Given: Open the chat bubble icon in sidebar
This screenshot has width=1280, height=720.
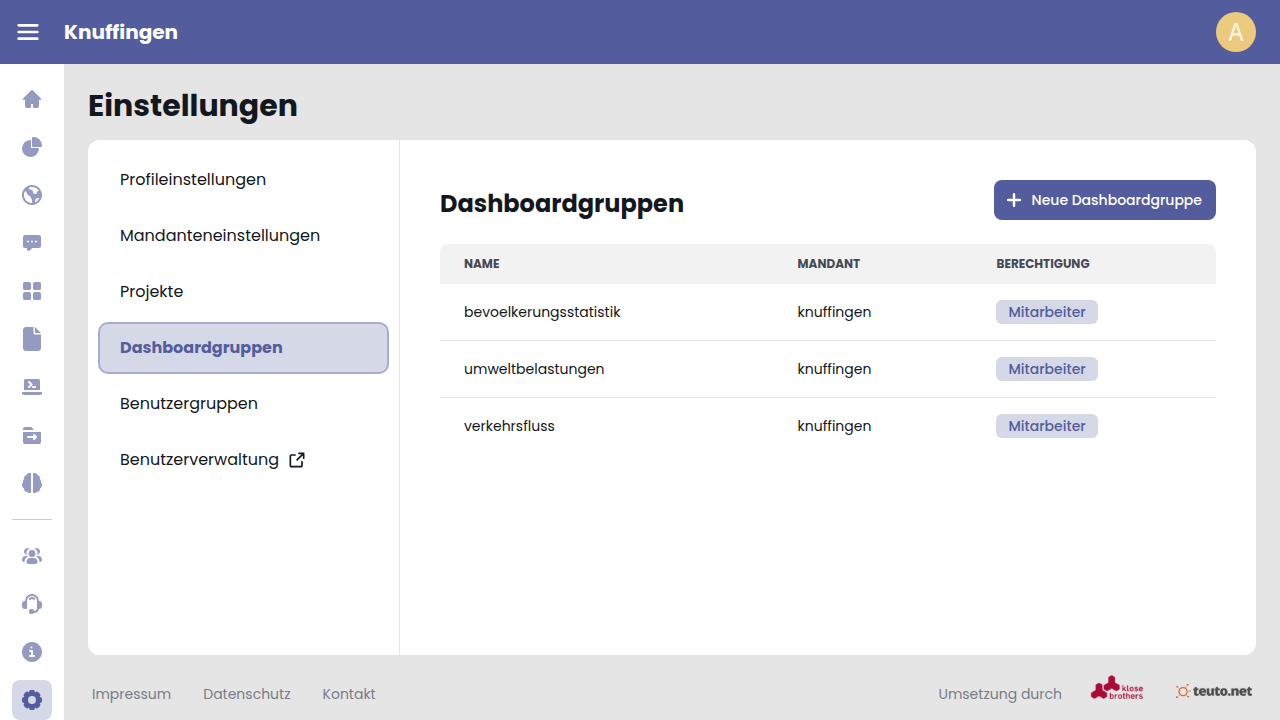Looking at the screenshot, I should point(32,243).
